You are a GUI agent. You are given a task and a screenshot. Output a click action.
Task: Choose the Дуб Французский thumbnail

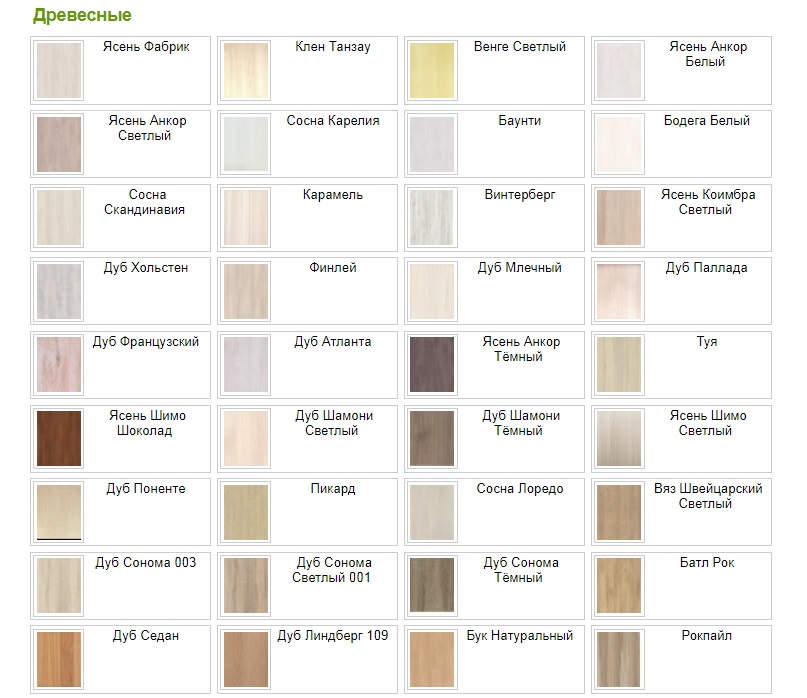pyautogui.click(x=59, y=365)
